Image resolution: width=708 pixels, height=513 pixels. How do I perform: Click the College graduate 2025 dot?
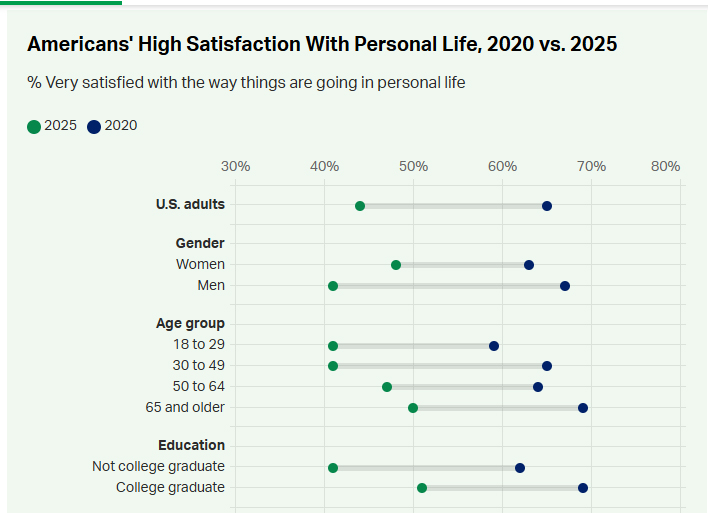tap(422, 488)
